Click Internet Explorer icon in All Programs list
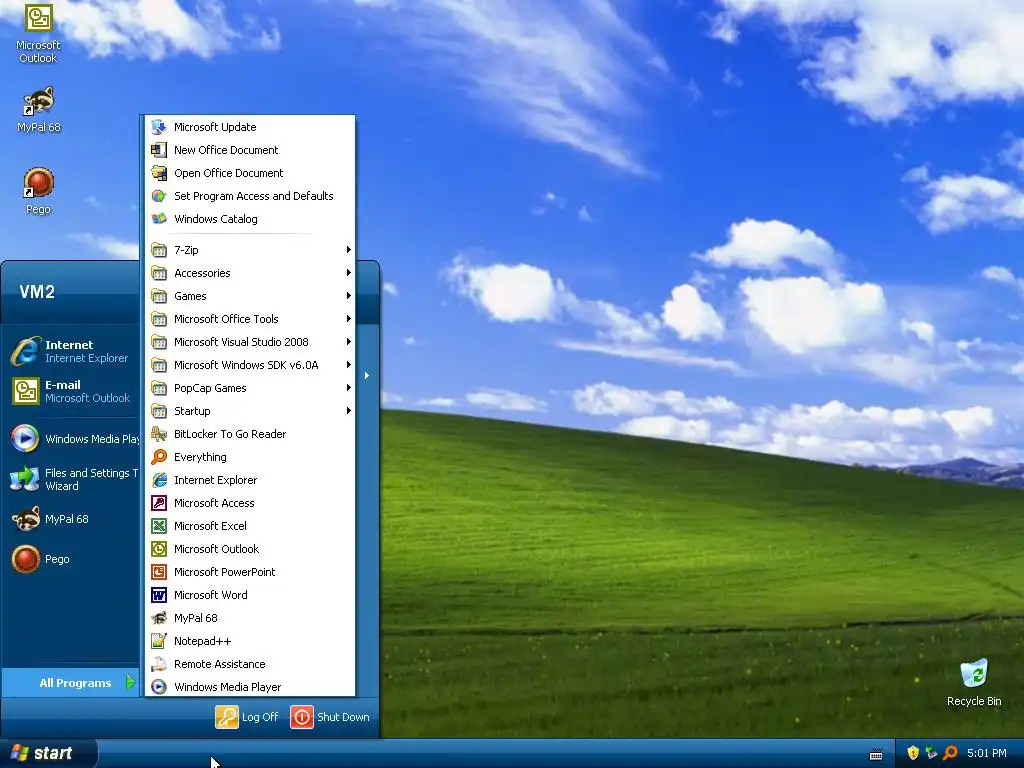Viewport: 1024px width, 768px height. [159, 480]
